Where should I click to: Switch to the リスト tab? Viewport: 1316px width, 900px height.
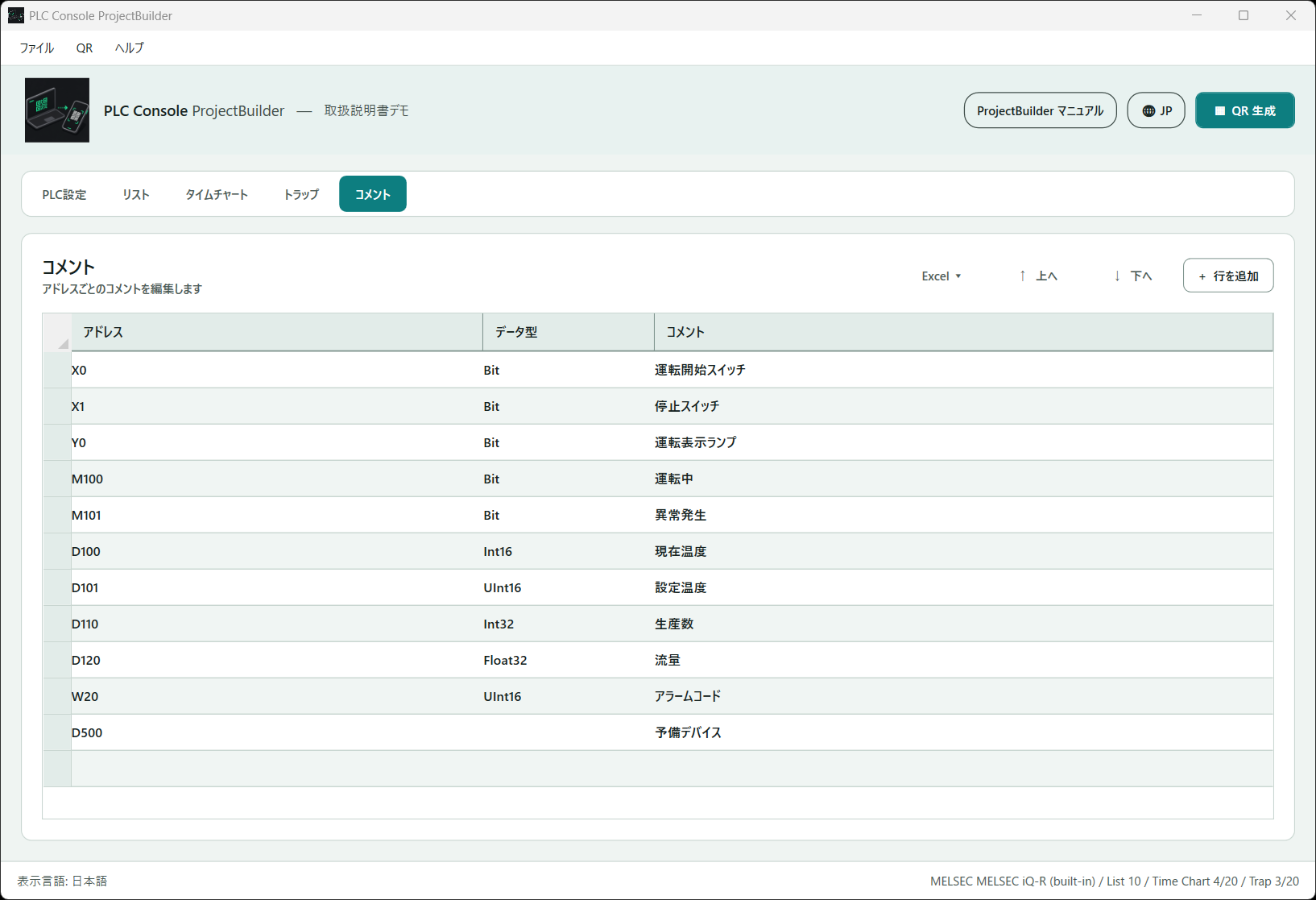tap(136, 194)
